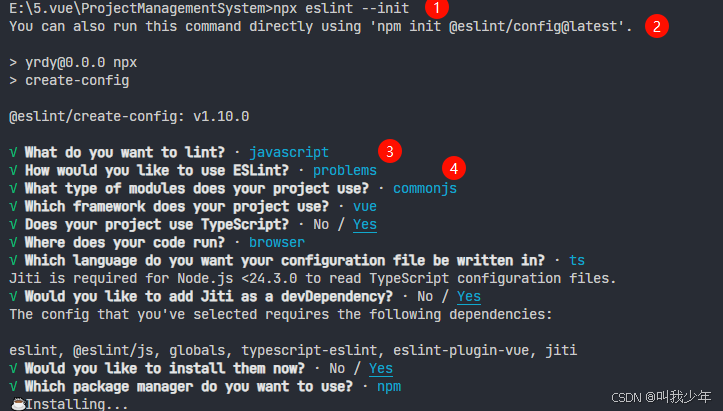The width and height of the screenshot is (723, 411).
Task: Select Yes for 'install them now' prompt
Action: tap(381, 369)
